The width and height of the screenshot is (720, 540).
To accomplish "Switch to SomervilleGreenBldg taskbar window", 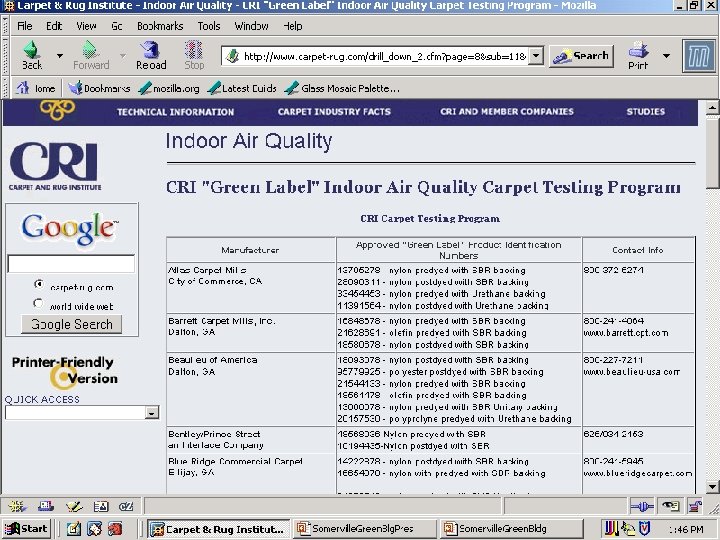I will (511, 529).
